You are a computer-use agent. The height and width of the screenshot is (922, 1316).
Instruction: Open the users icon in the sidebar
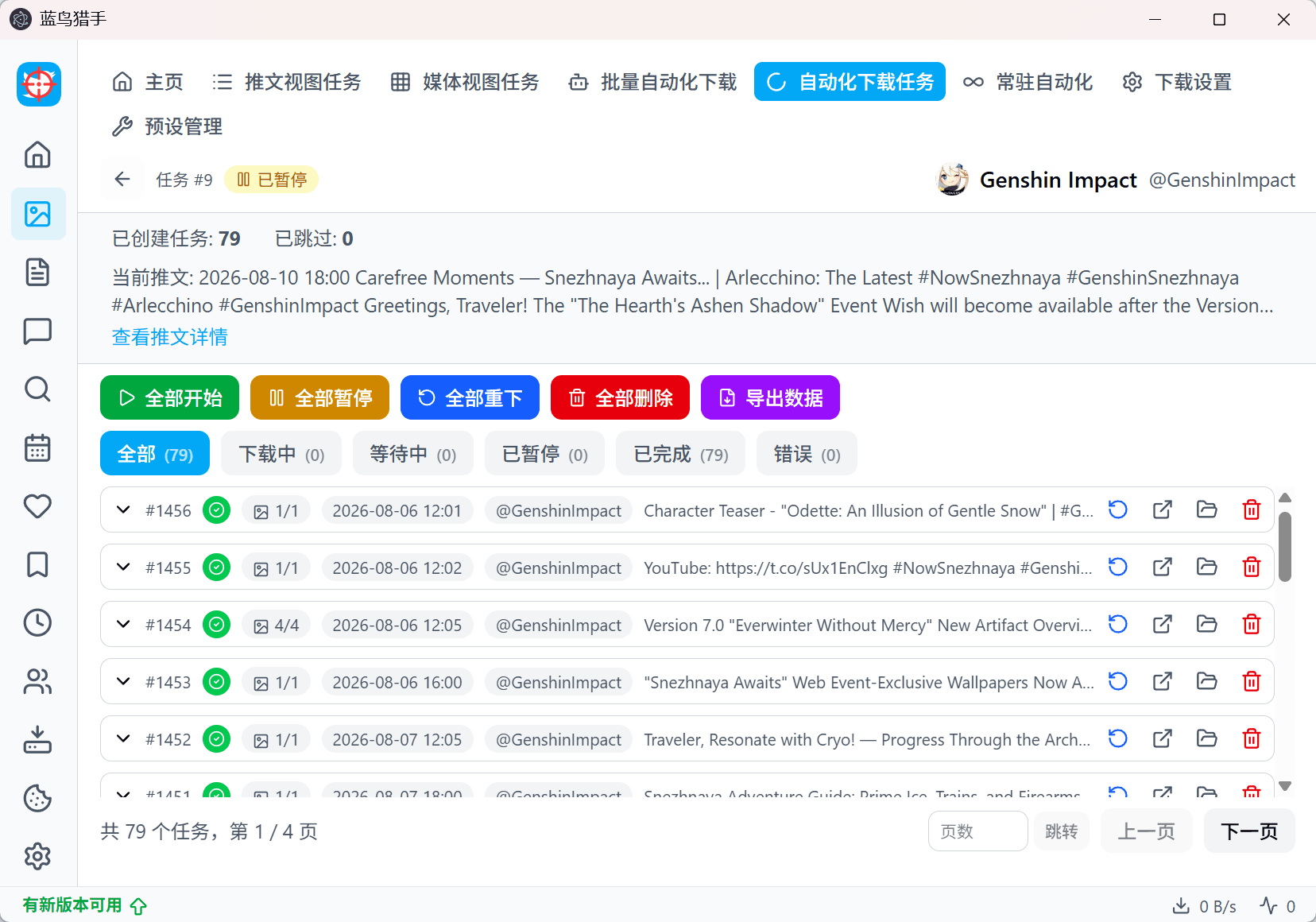(x=37, y=681)
